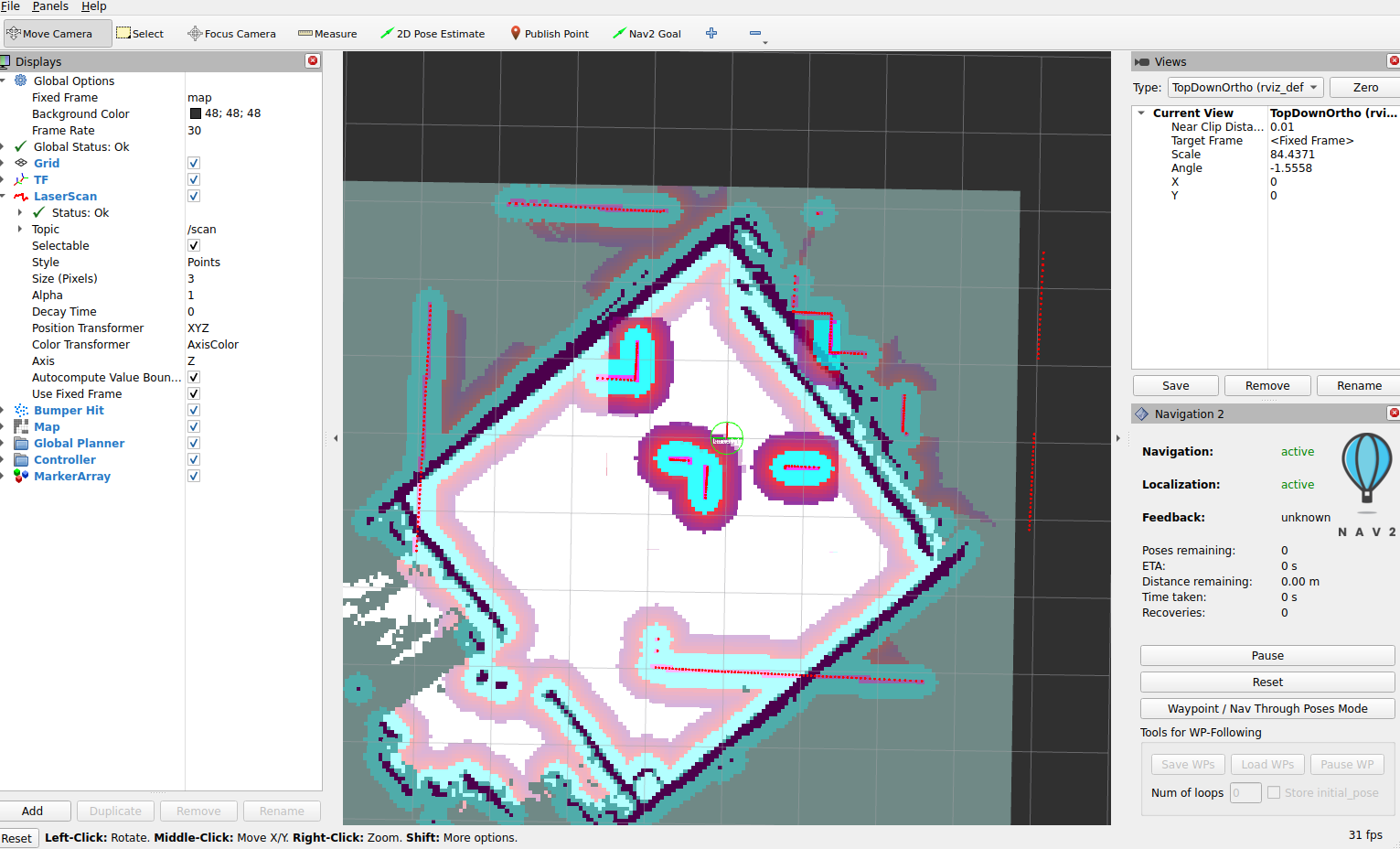
Task: Choose the Focus Camera tool
Action: coord(231,34)
